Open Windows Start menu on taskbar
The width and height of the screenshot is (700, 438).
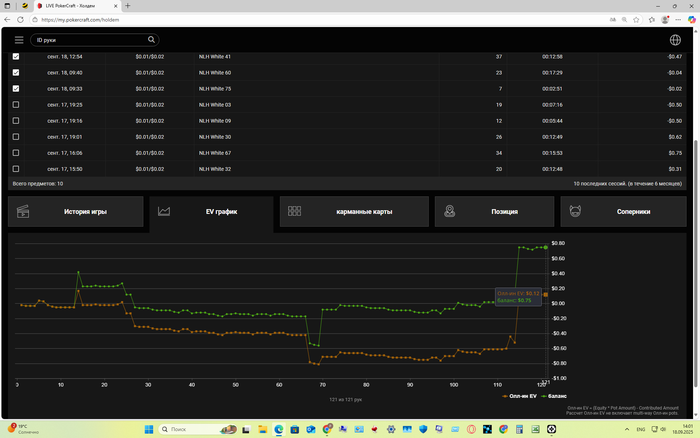coord(149,430)
